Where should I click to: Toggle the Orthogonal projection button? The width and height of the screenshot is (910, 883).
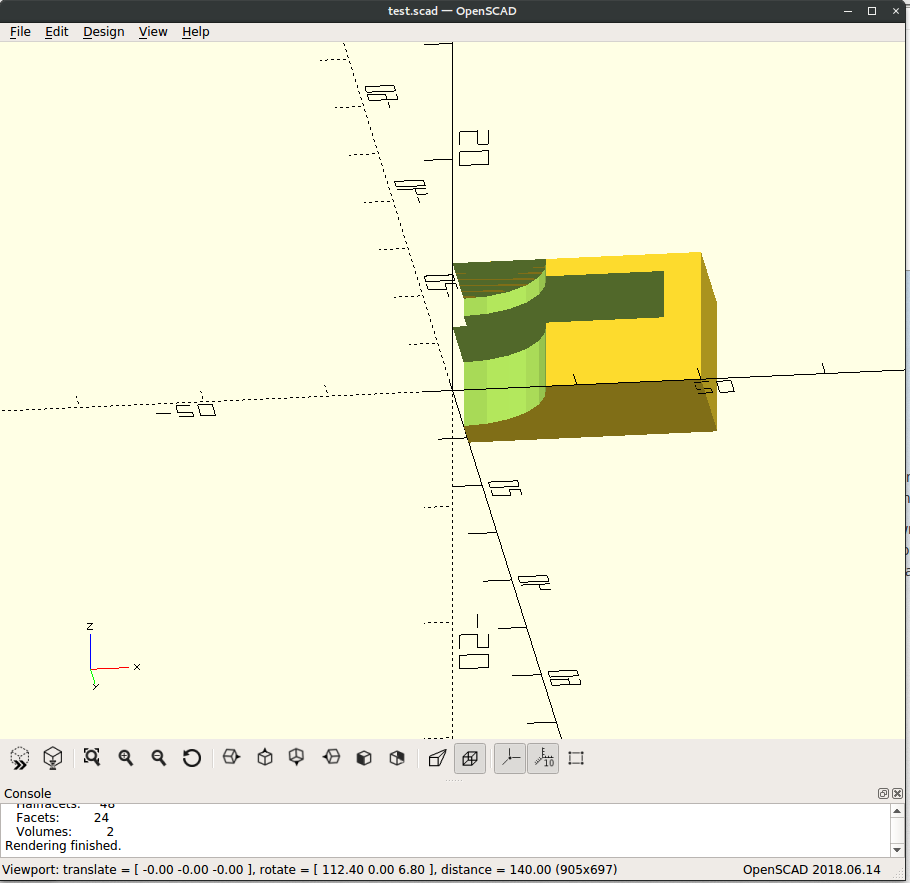(470, 758)
